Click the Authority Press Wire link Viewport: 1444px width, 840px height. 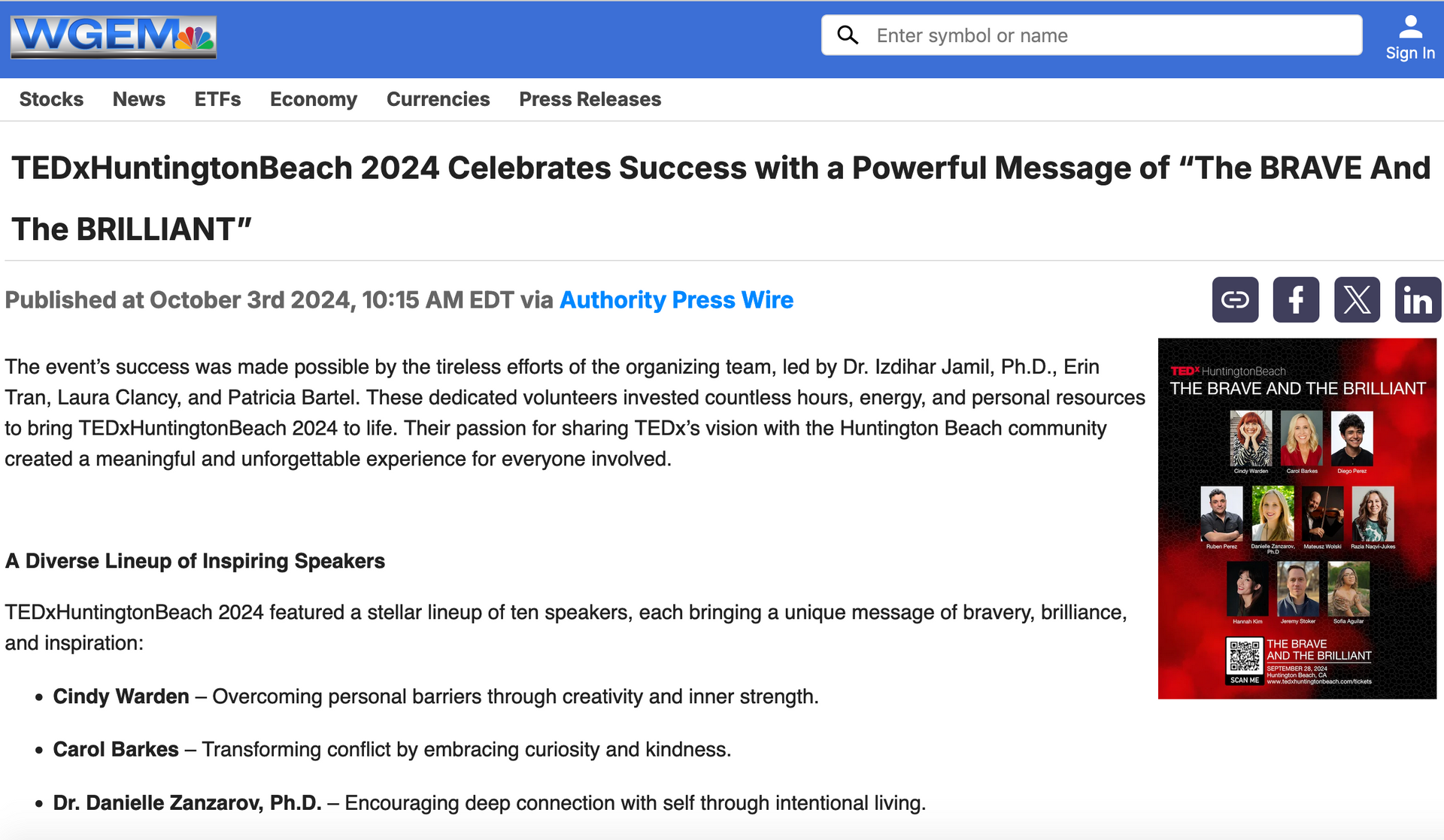(676, 300)
